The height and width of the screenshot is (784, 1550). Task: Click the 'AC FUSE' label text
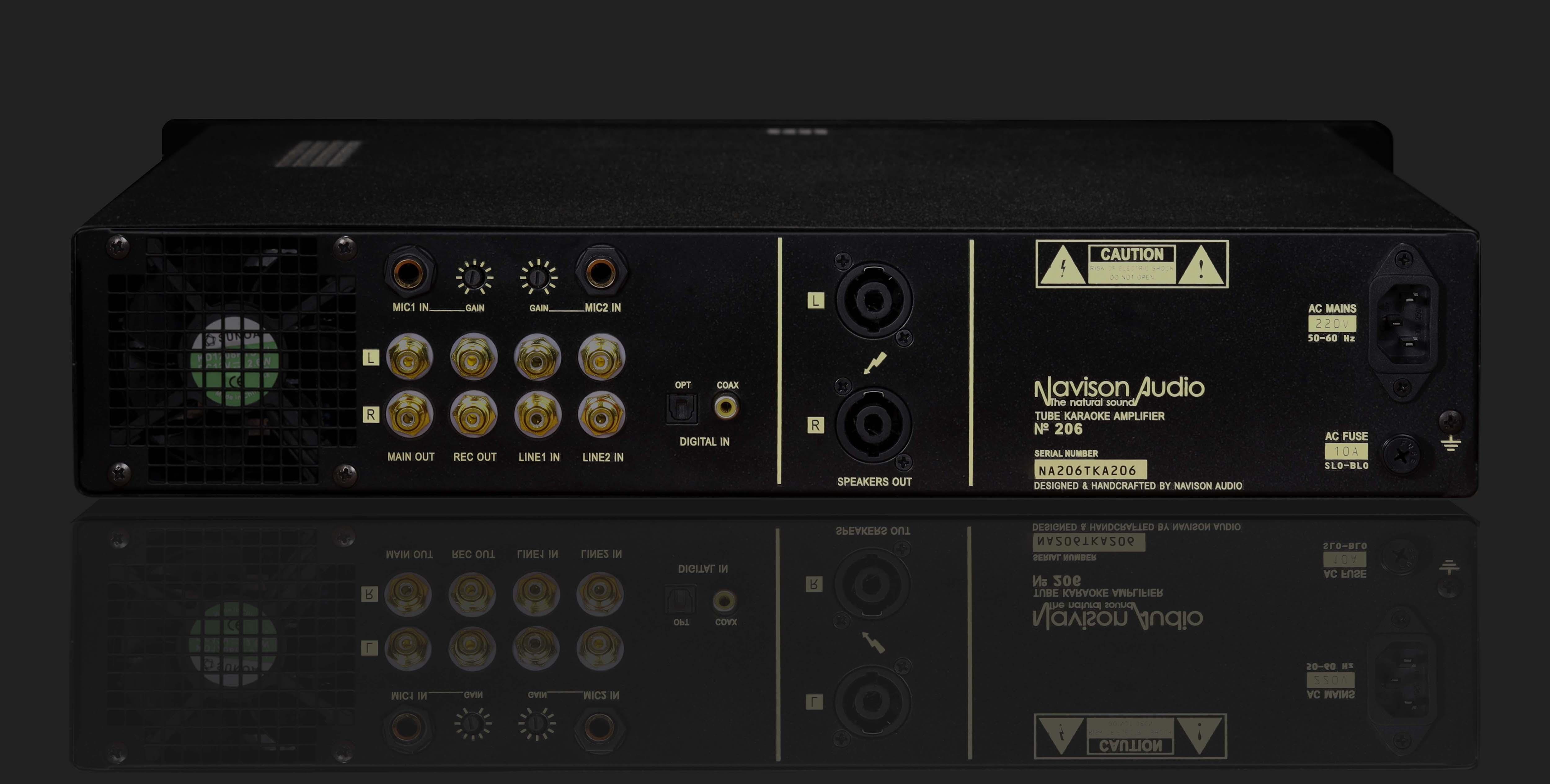[1346, 436]
